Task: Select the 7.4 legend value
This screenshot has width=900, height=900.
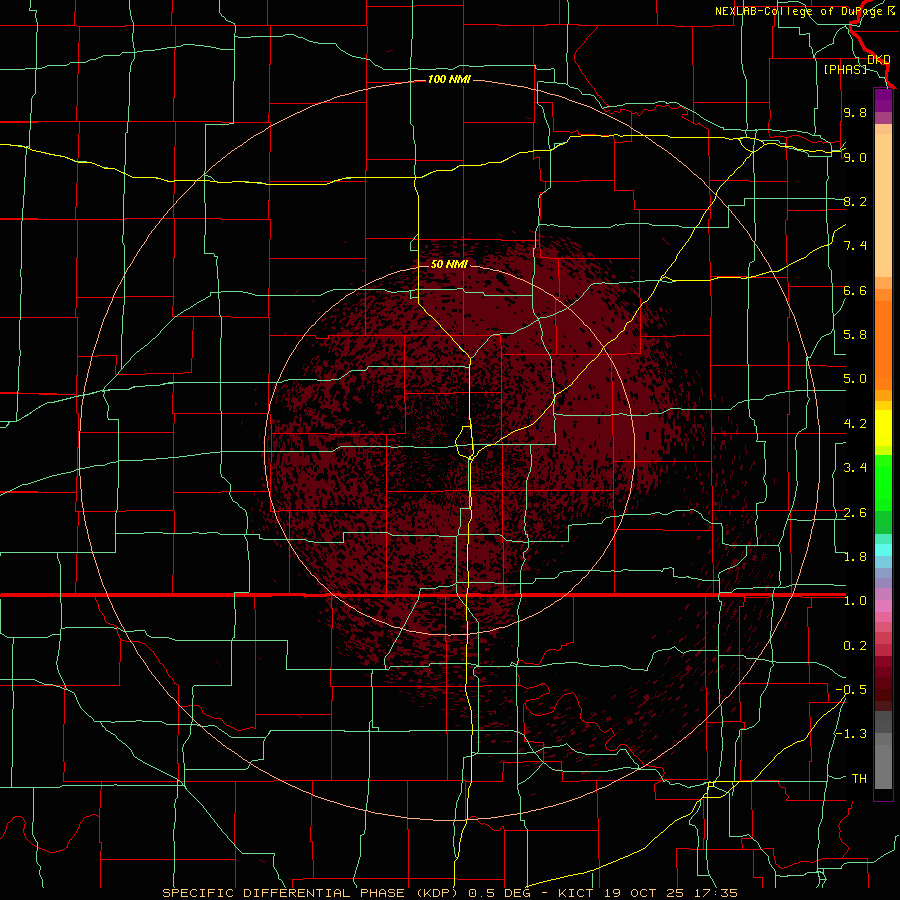Action: [x=855, y=246]
